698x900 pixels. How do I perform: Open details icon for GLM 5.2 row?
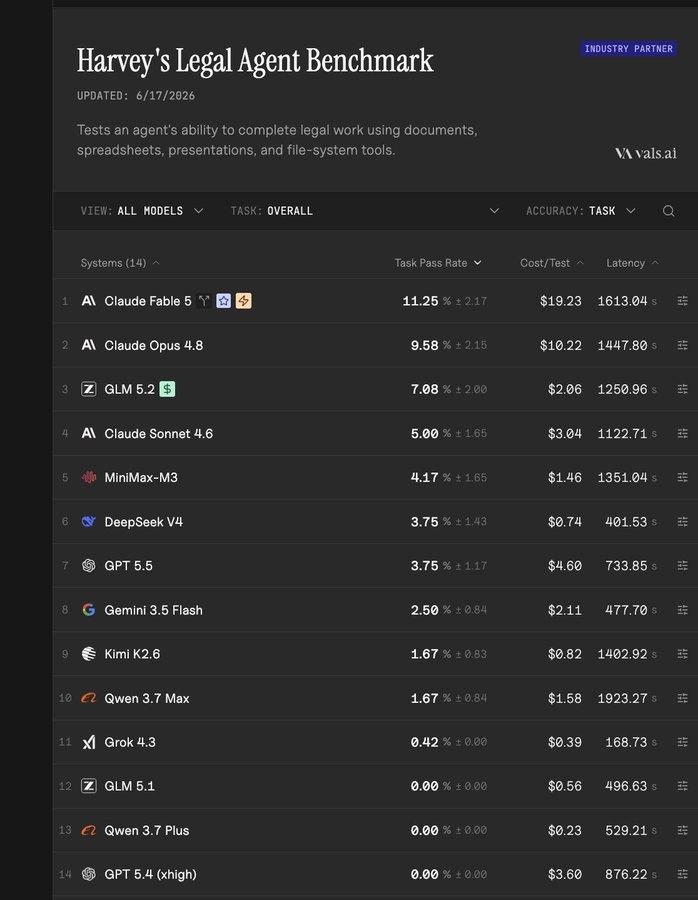683,389
